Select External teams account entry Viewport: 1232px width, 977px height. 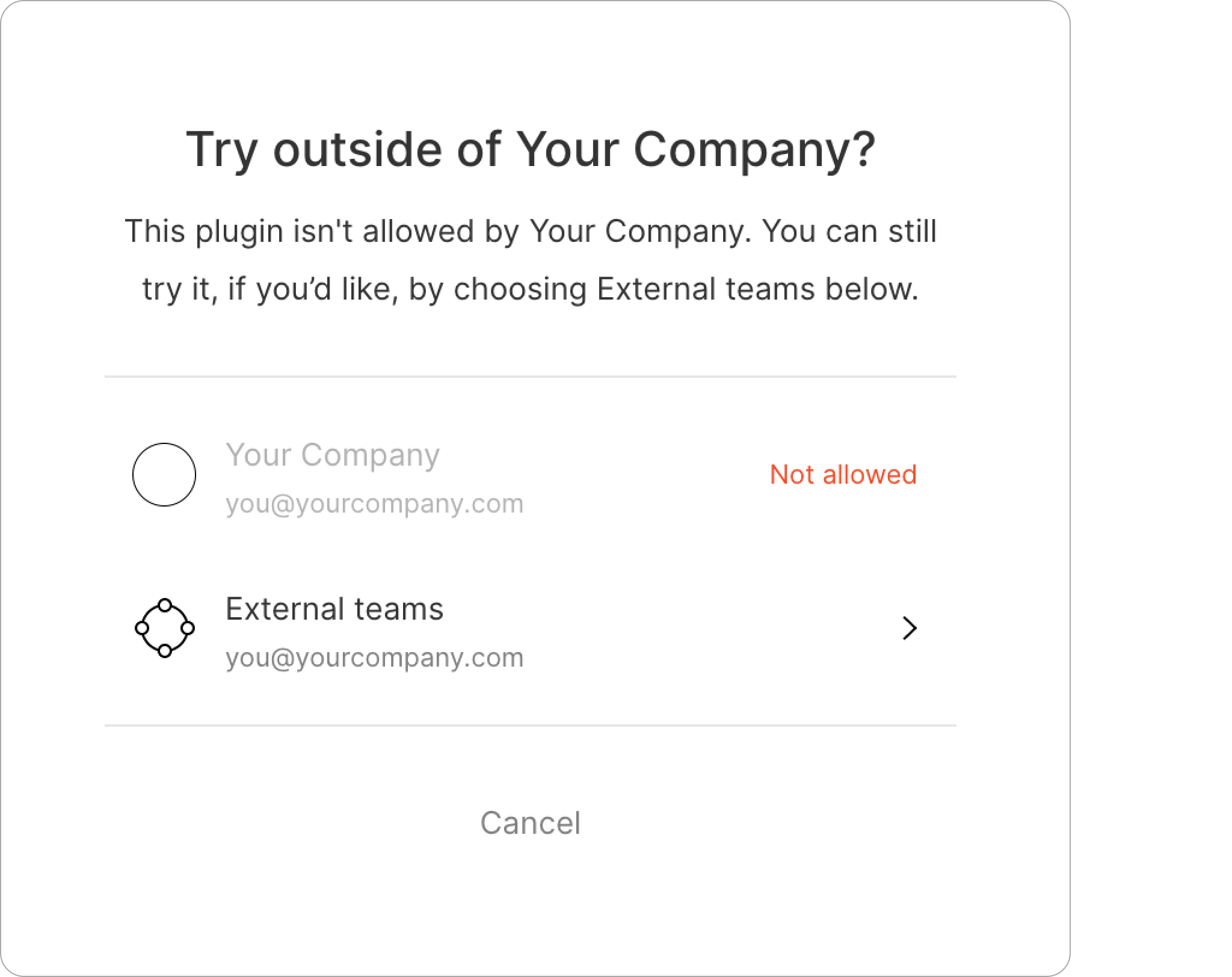pos(530,628)
